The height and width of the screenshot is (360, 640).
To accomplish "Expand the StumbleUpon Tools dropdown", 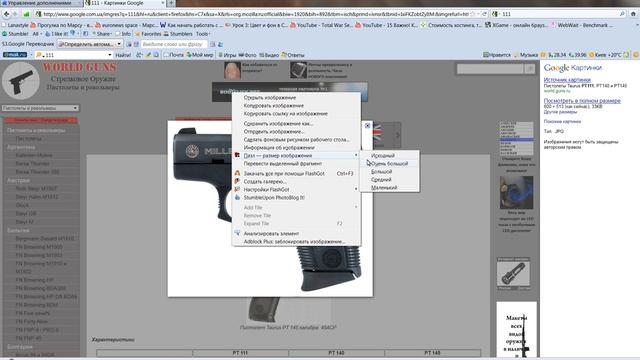I will pyautogui.click(x=203, y=34).
